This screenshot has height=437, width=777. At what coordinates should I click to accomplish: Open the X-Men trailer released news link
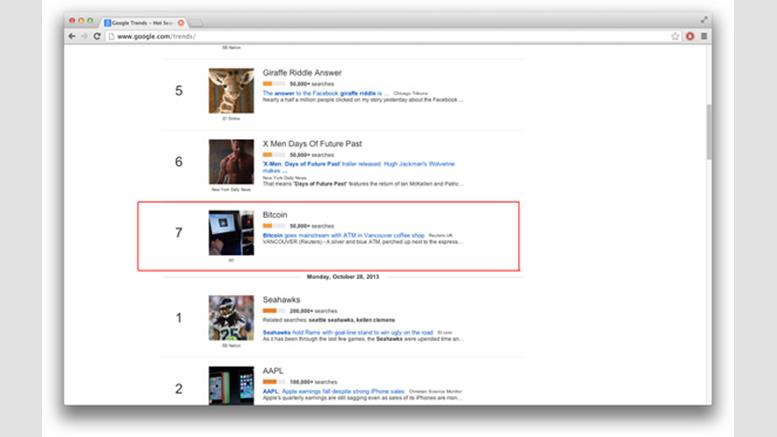pyautogui.click(x=358, y=167)
